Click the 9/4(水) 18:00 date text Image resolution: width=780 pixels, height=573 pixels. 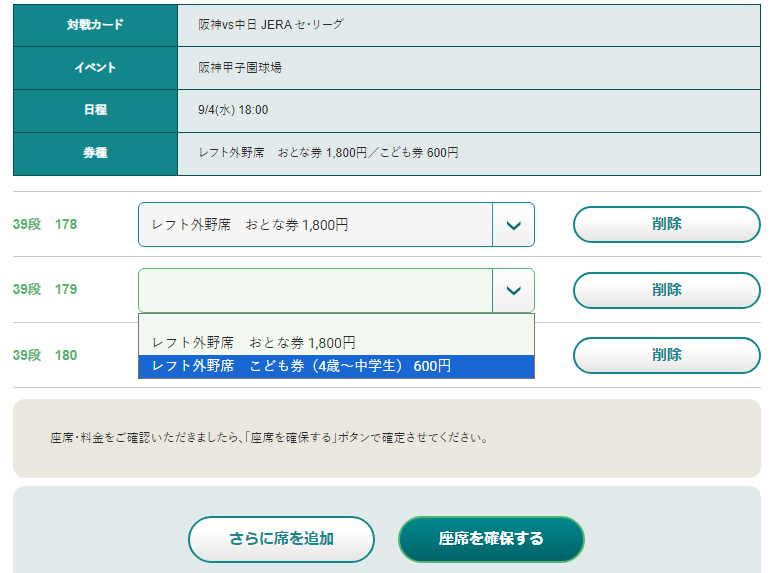point(233,110)
